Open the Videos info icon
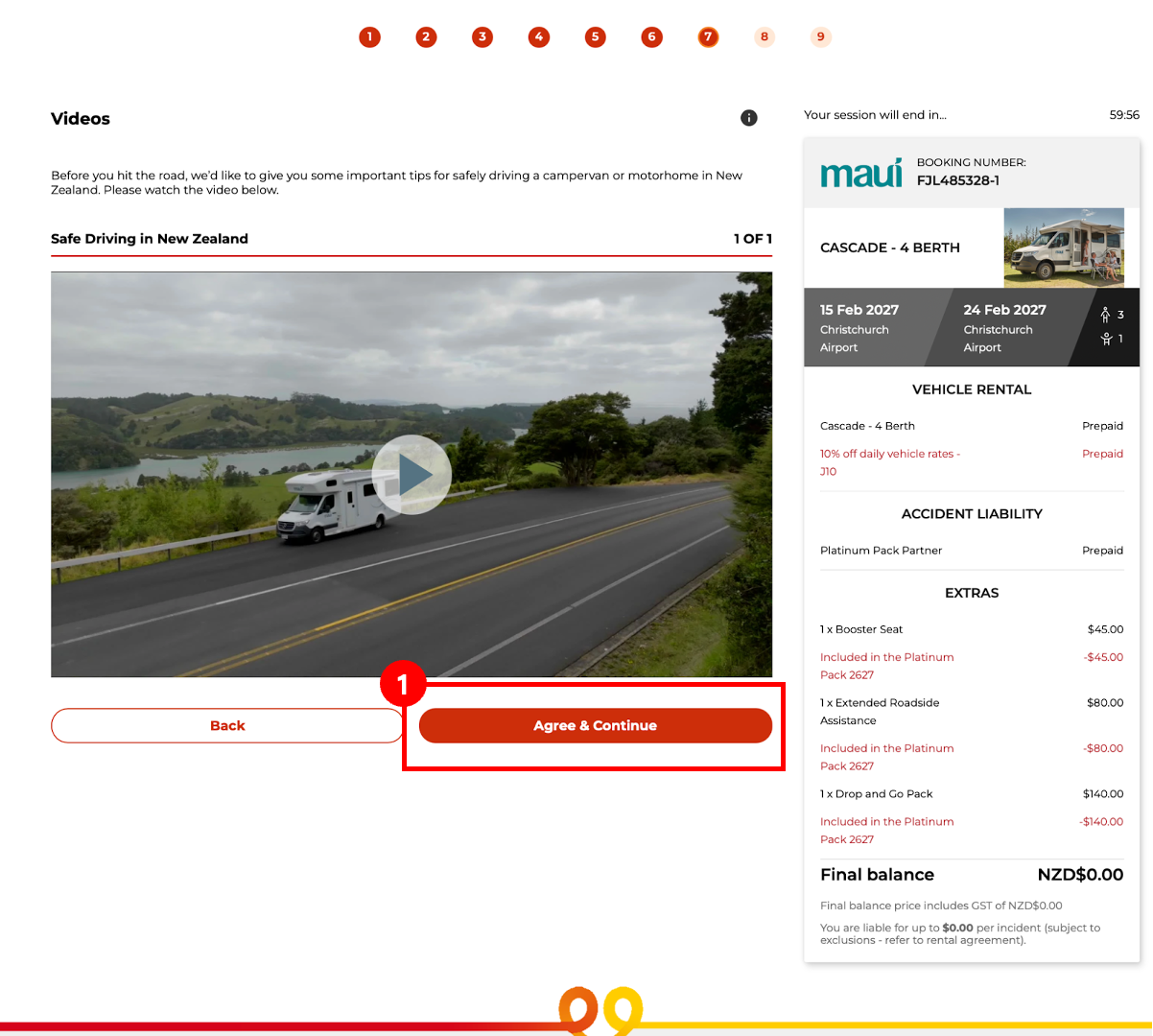The width and height of the screenshot is (1153, 1036). pos(749,118)
